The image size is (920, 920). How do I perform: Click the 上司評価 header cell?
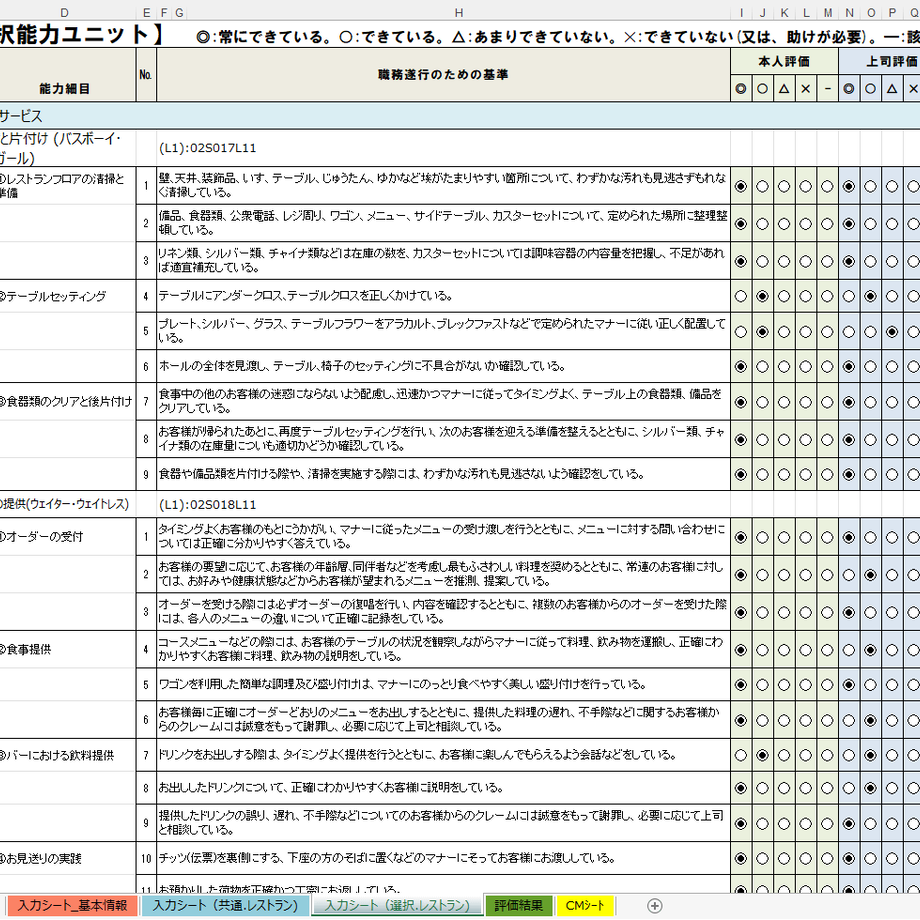pyautogui.click(x=880, y=62)
